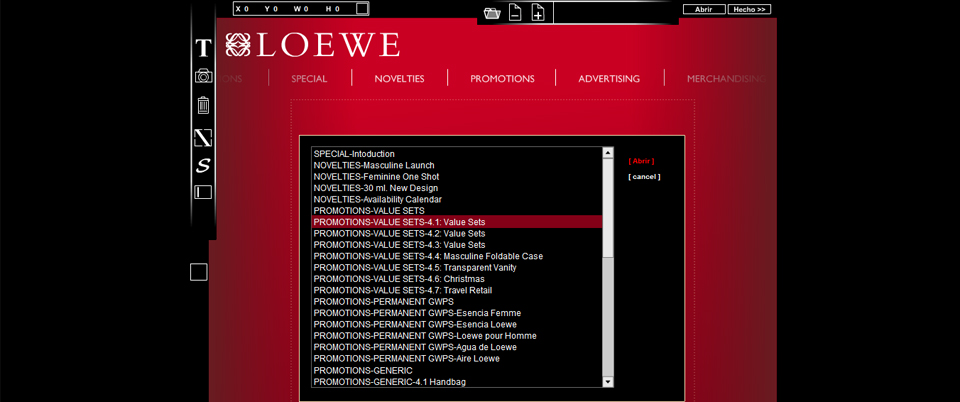
Task: Click the panel layout rectangle icon
Action: pos(203,192)
